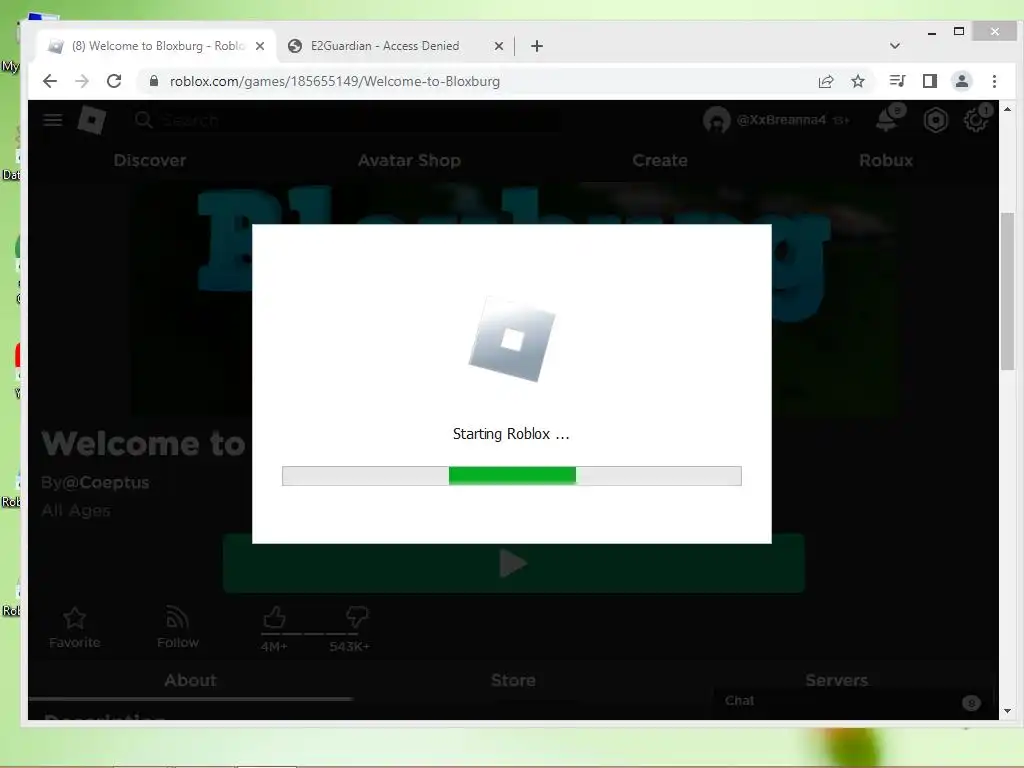Click the thumbs up like icon
The image size is (1024, 768).
click(x=274, y=616)
